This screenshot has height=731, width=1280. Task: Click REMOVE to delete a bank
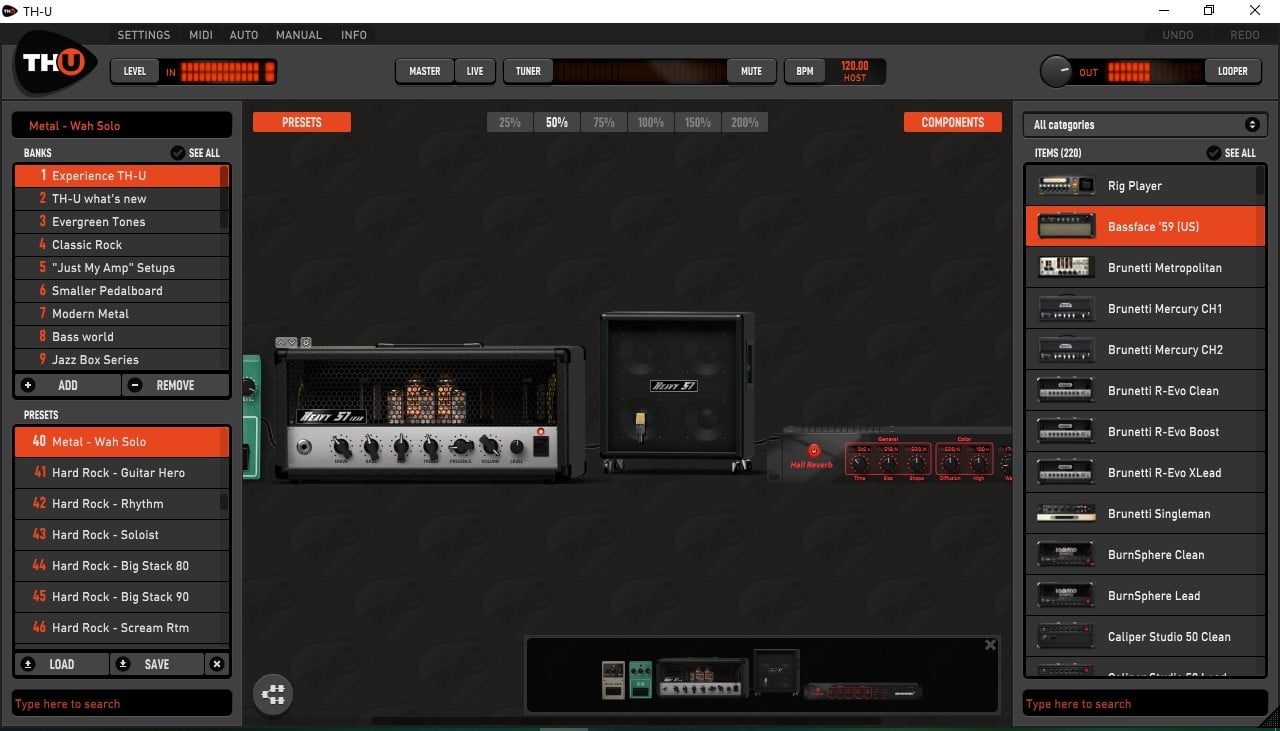point(176,385)
